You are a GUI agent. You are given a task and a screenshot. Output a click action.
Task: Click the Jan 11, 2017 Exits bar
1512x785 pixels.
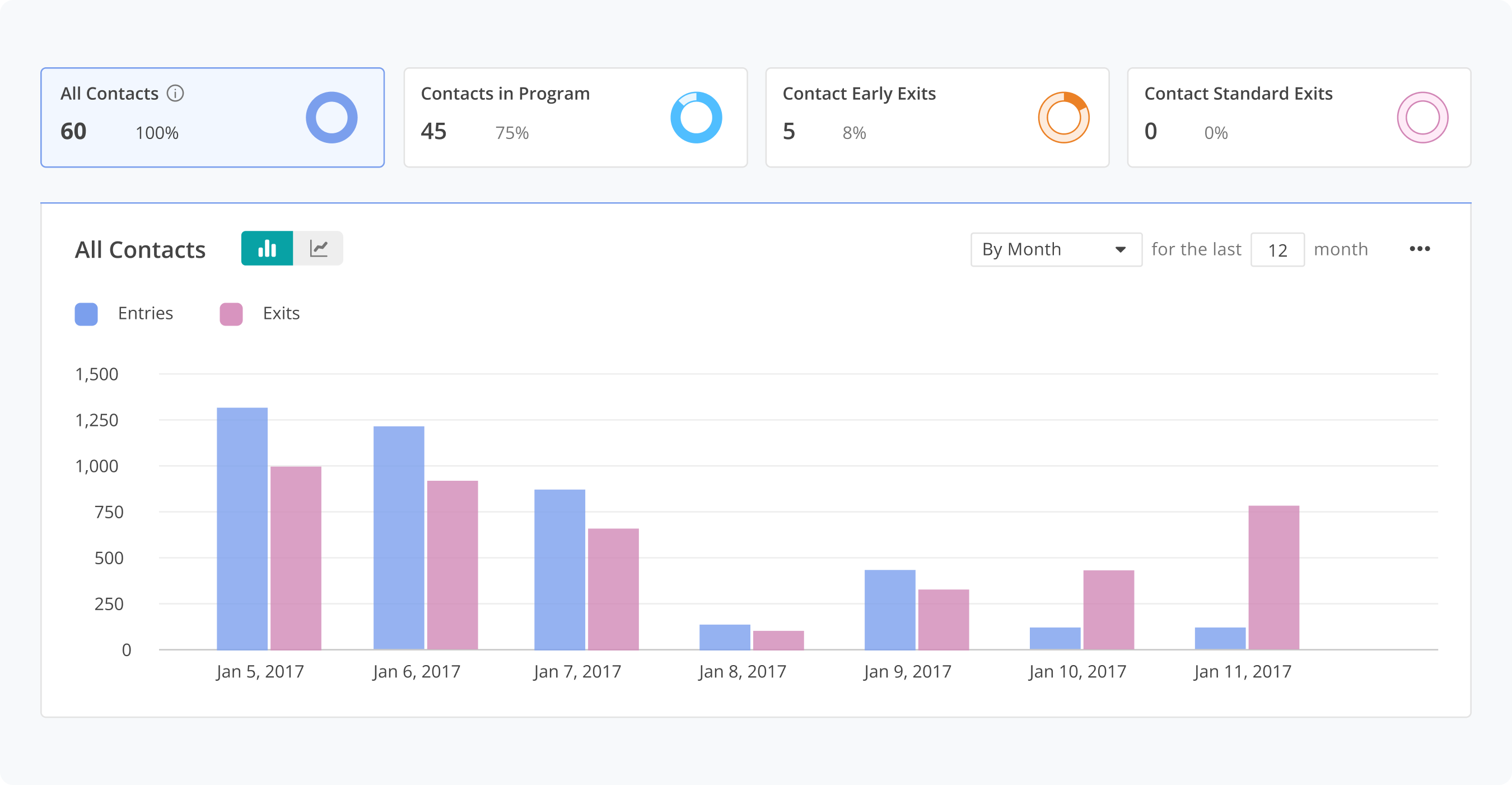(1273, 578)
